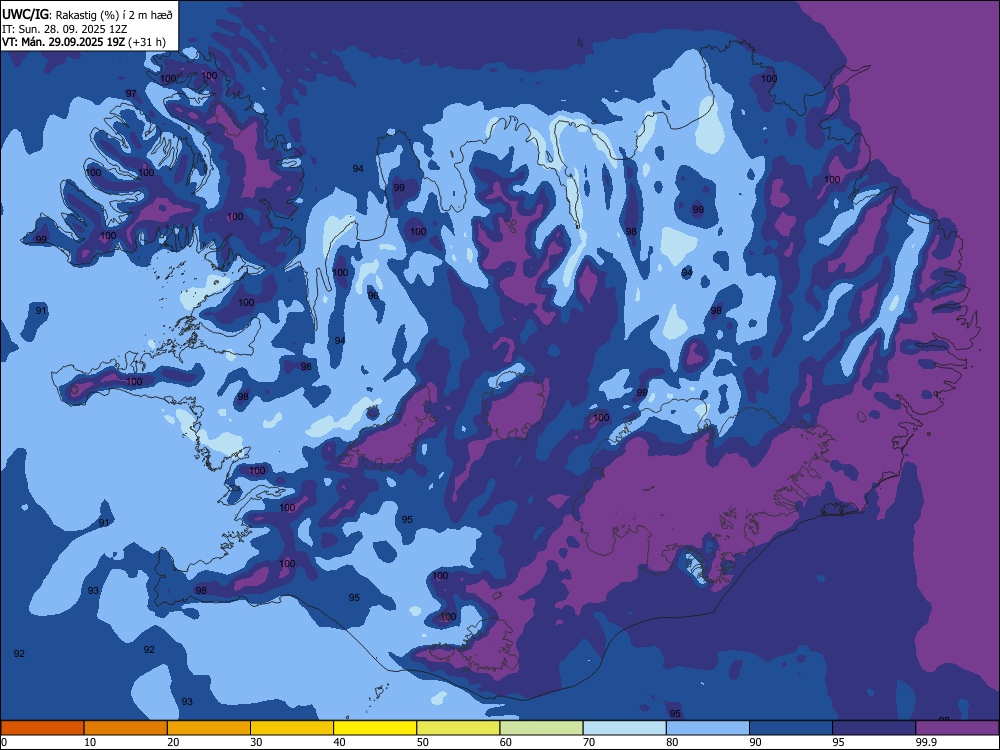The image size is (1000, 750).
Task: Choose the pale blue 70–80 legend swatch
Action: click(x=624, y=728)
